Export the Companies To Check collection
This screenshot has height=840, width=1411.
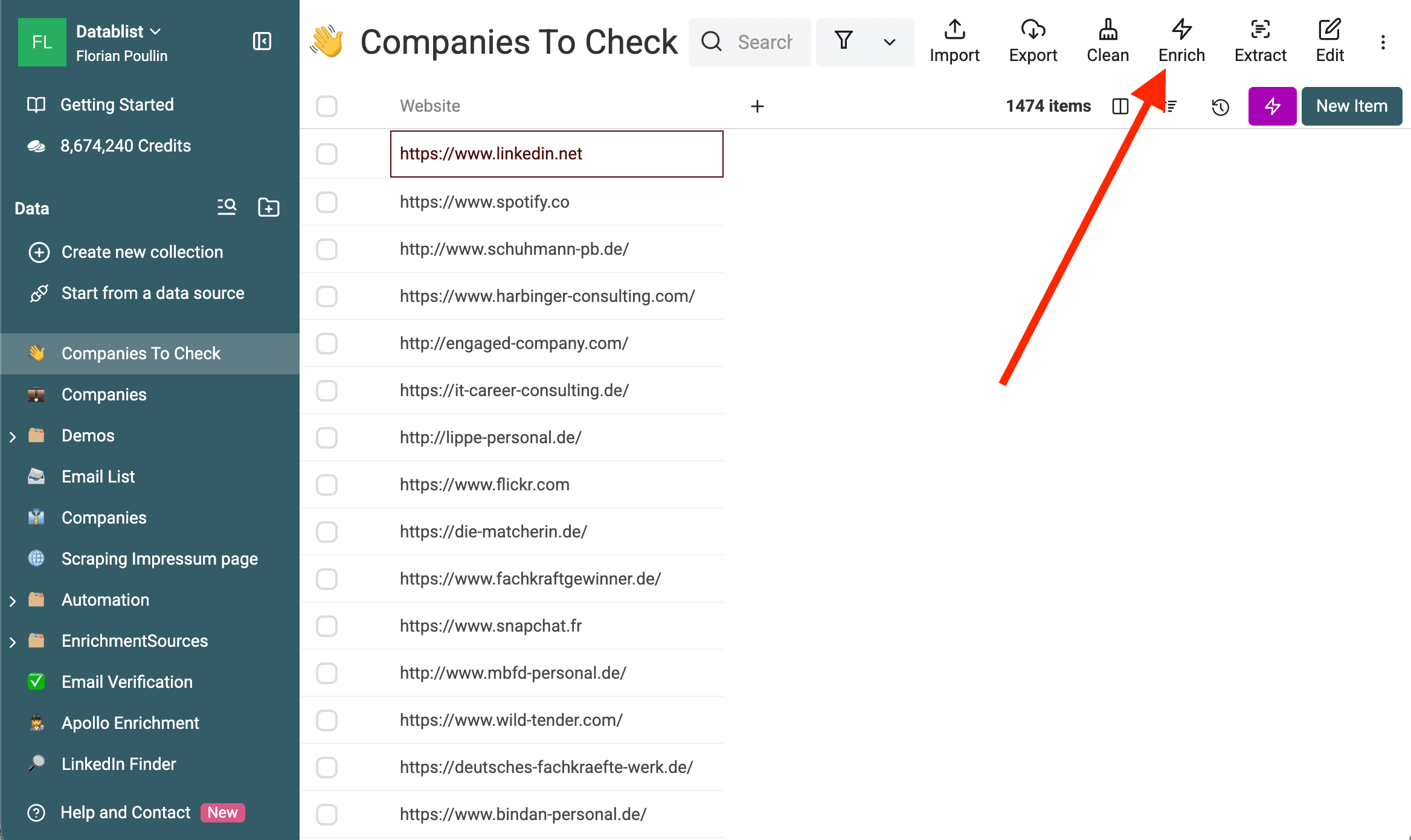1032,41
